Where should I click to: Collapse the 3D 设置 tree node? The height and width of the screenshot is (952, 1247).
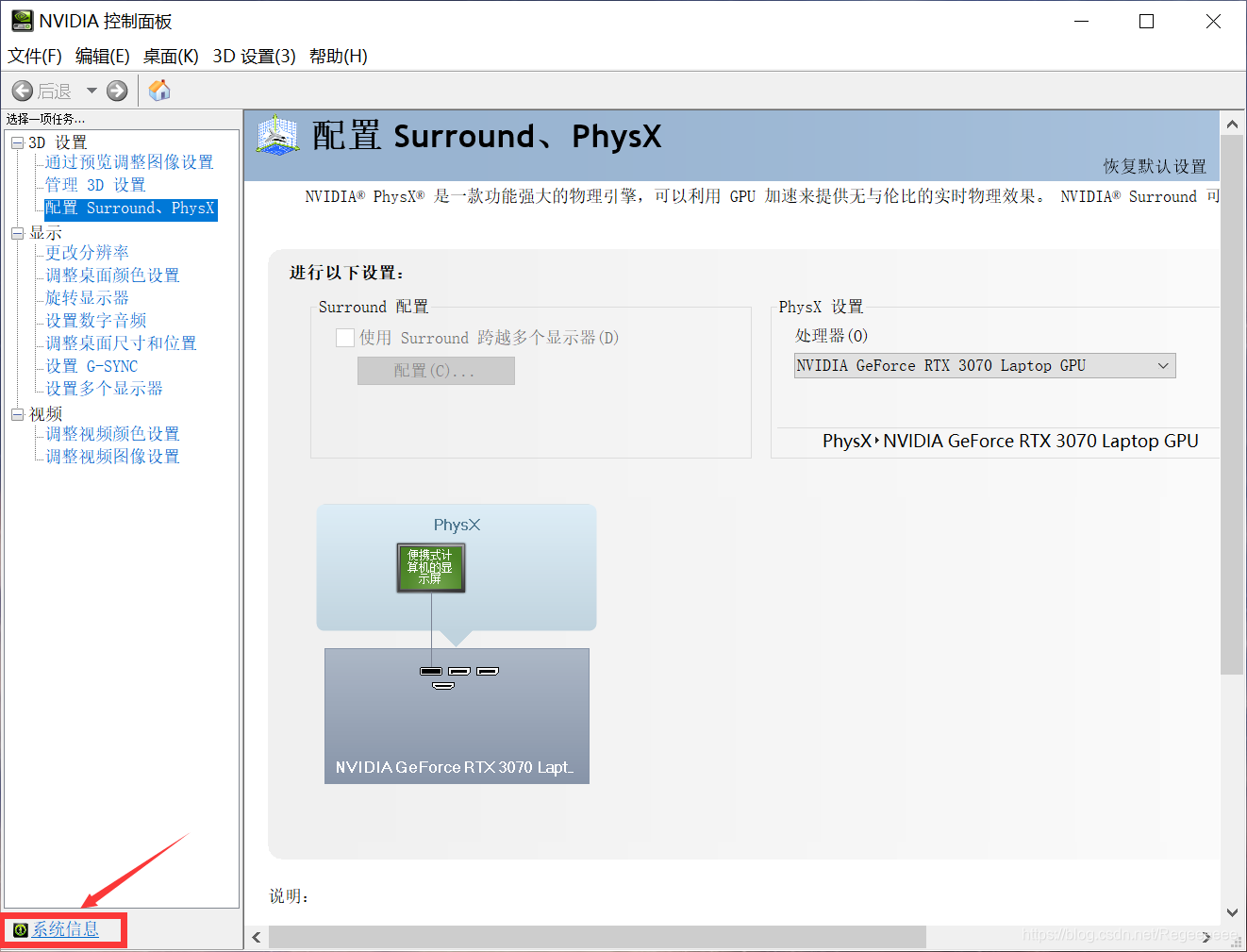click(x=17, y=142)
